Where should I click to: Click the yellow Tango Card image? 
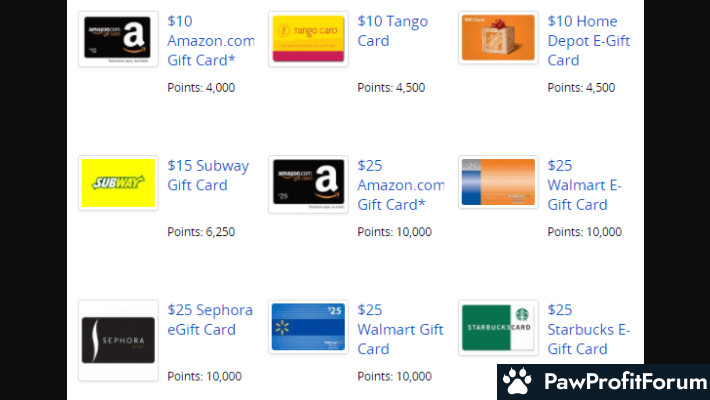pyautogui.click(x=308, y=39)
